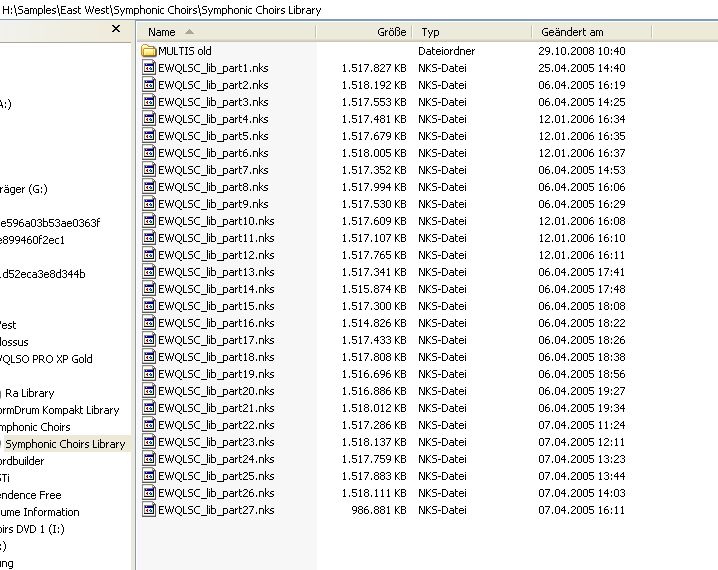
Task: Click the EWQLSC_lib_part17.nks file icon
Action: pos(149,340)
